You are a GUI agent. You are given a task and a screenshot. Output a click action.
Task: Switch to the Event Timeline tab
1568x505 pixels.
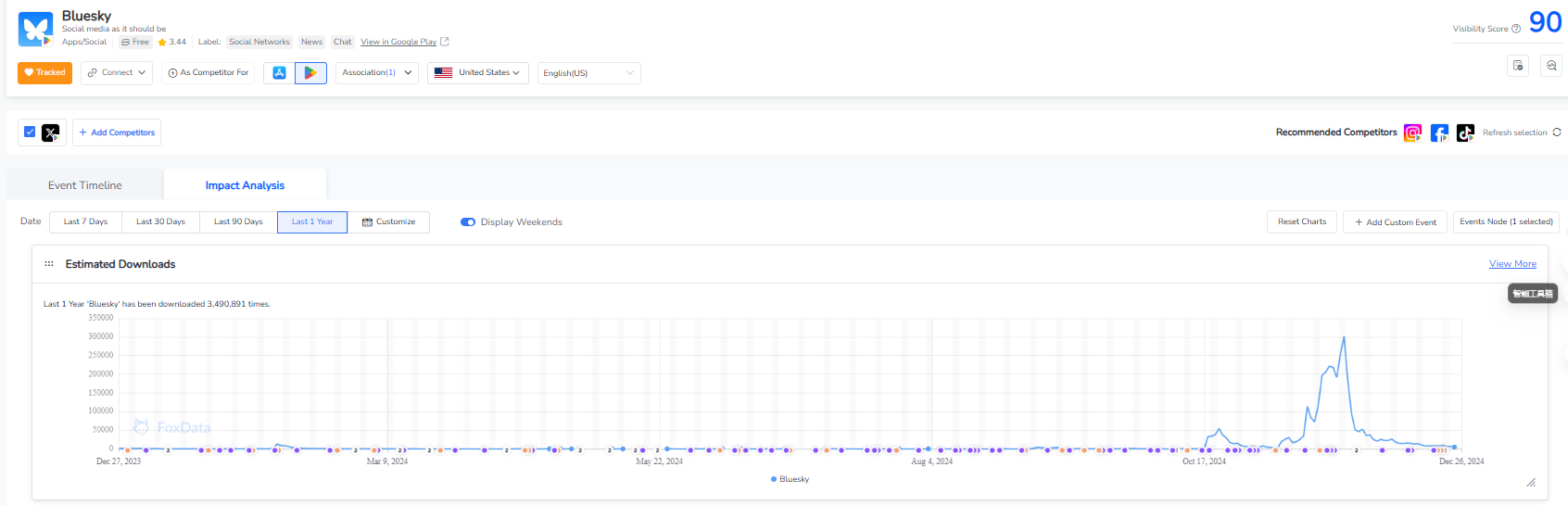(x=85, y=185)
